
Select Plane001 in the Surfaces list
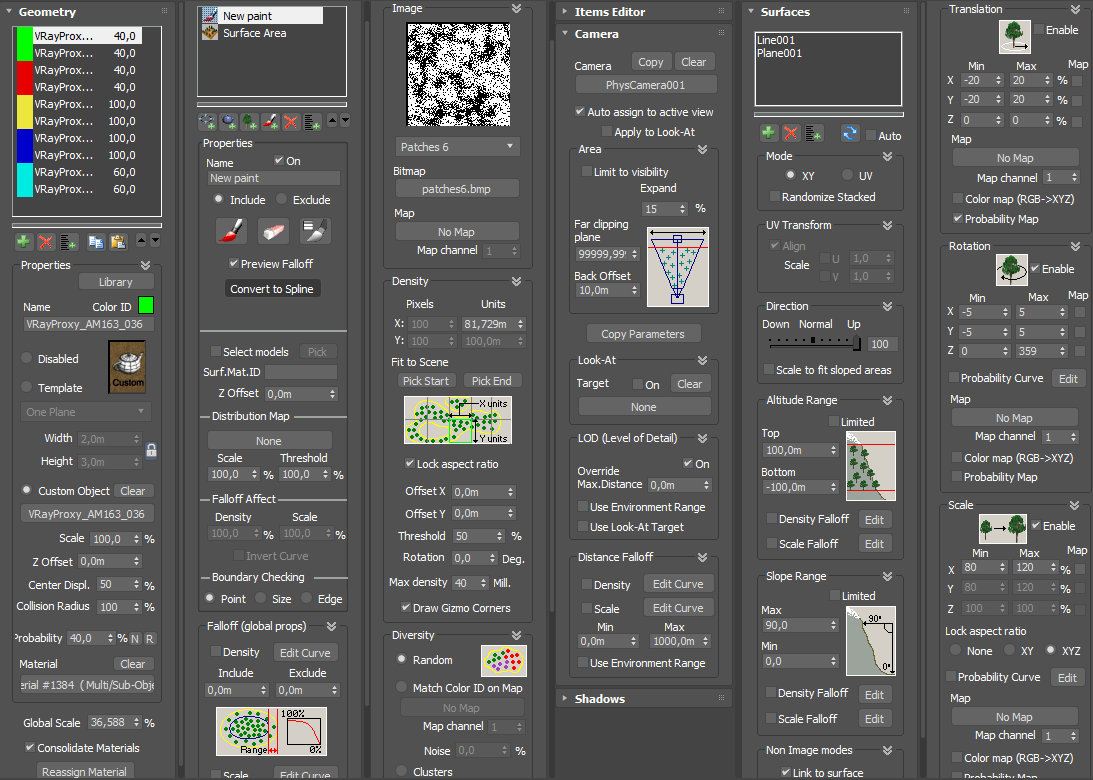coord(779,53)
